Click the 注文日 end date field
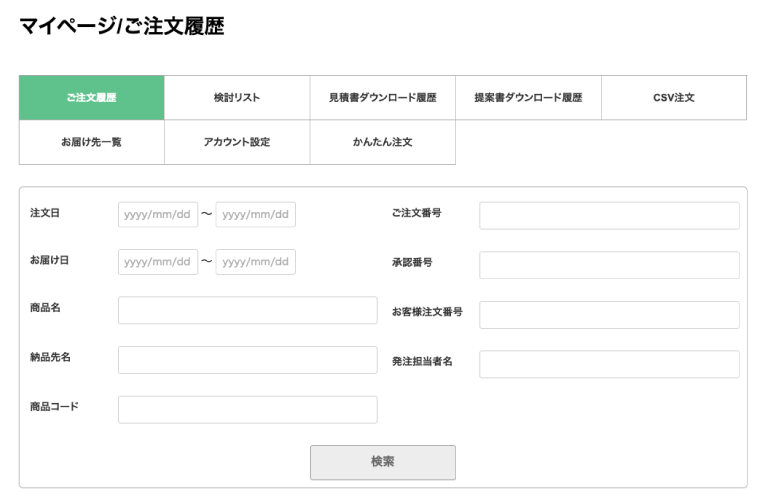The image size is (768, 504). tap(256, 215)
